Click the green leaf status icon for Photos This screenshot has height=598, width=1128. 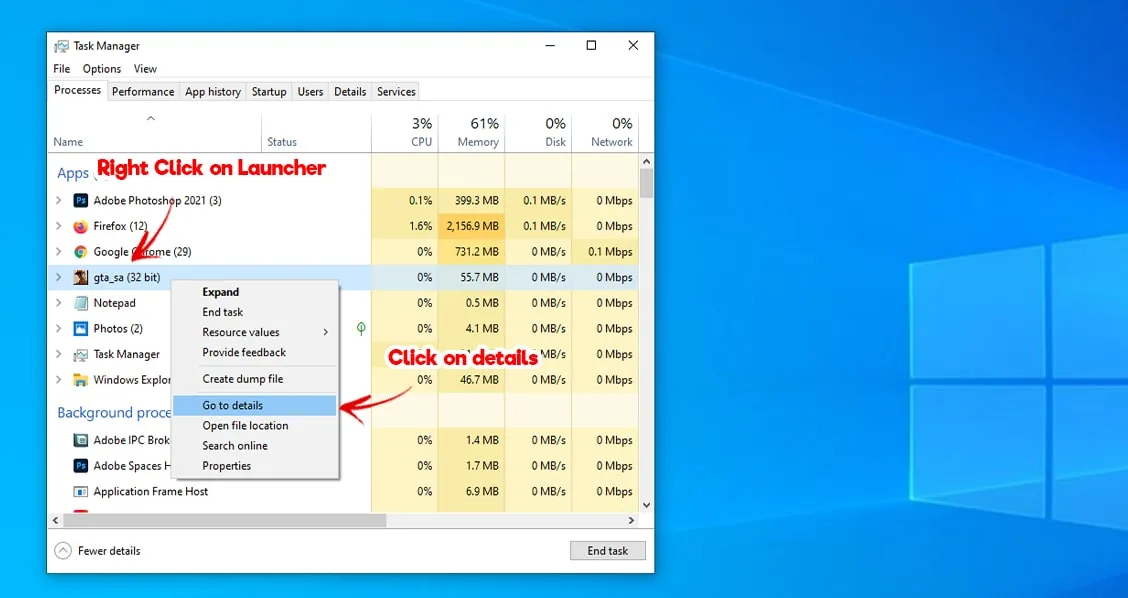[361, 328]
